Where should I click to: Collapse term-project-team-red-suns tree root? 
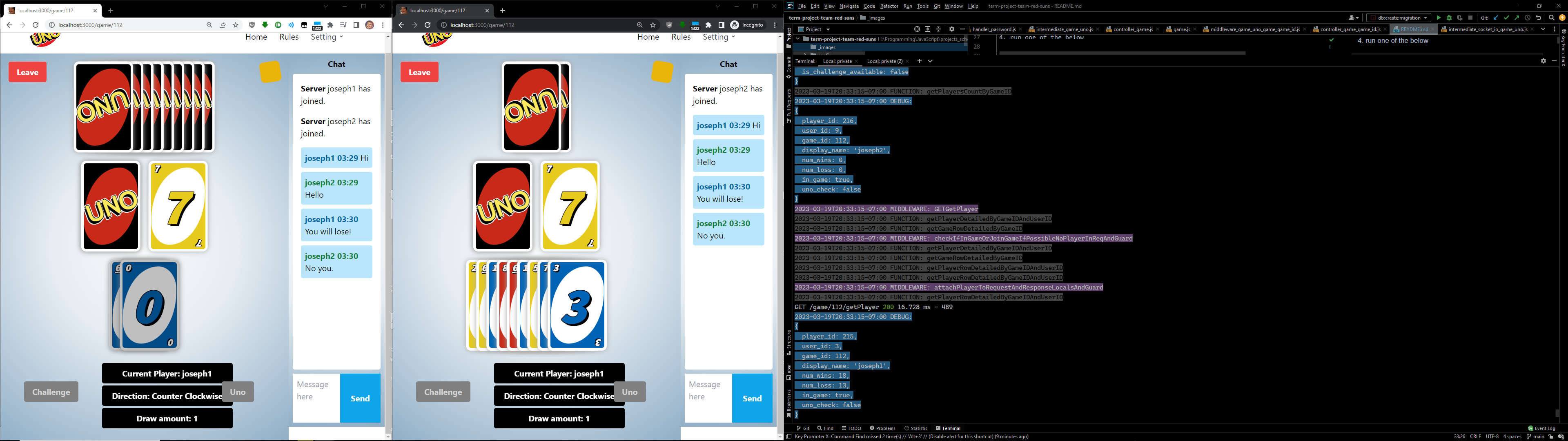[x=797, y=39]
